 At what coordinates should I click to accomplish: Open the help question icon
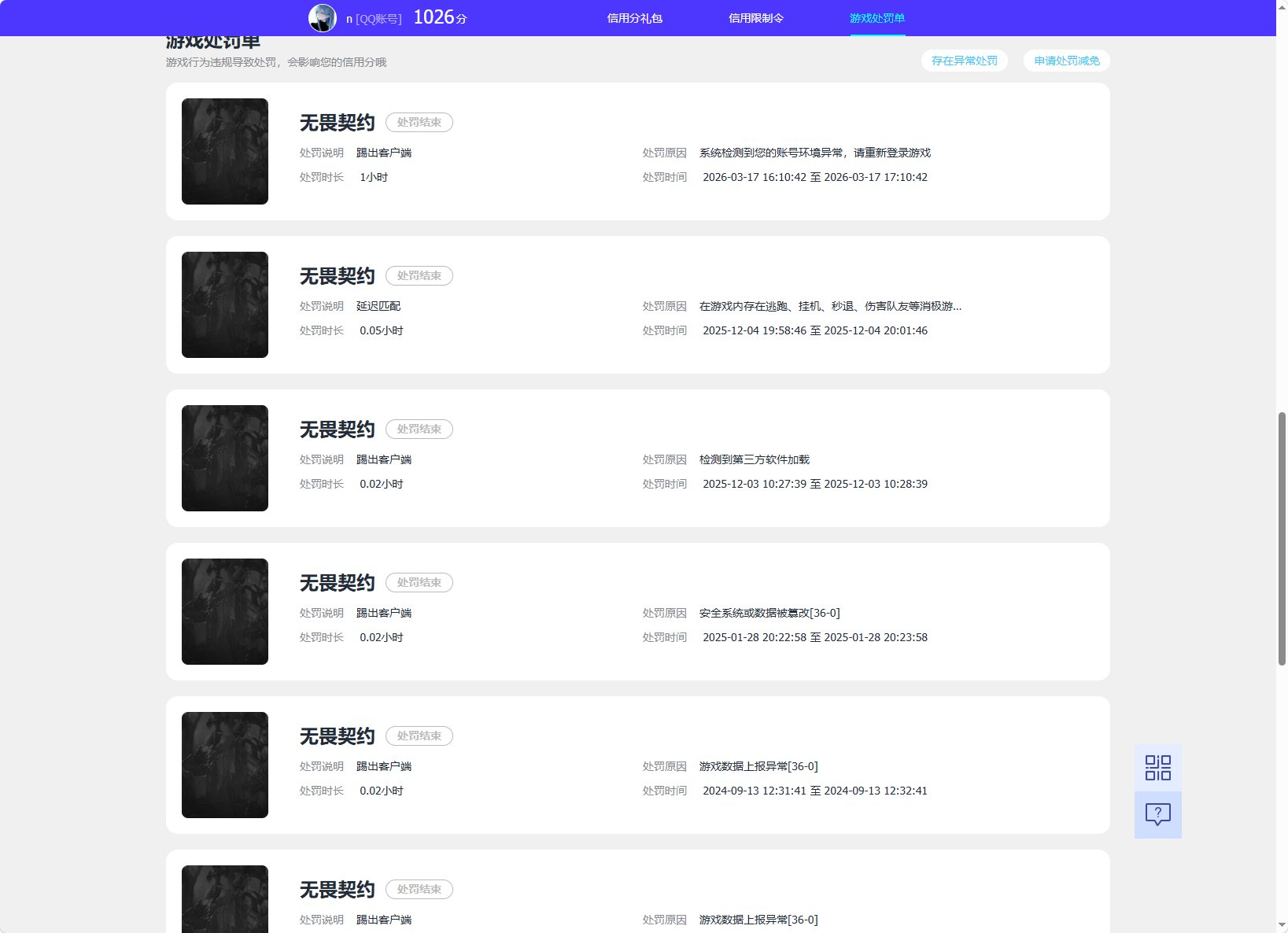pyautogui.click(x=1157, y=814)
